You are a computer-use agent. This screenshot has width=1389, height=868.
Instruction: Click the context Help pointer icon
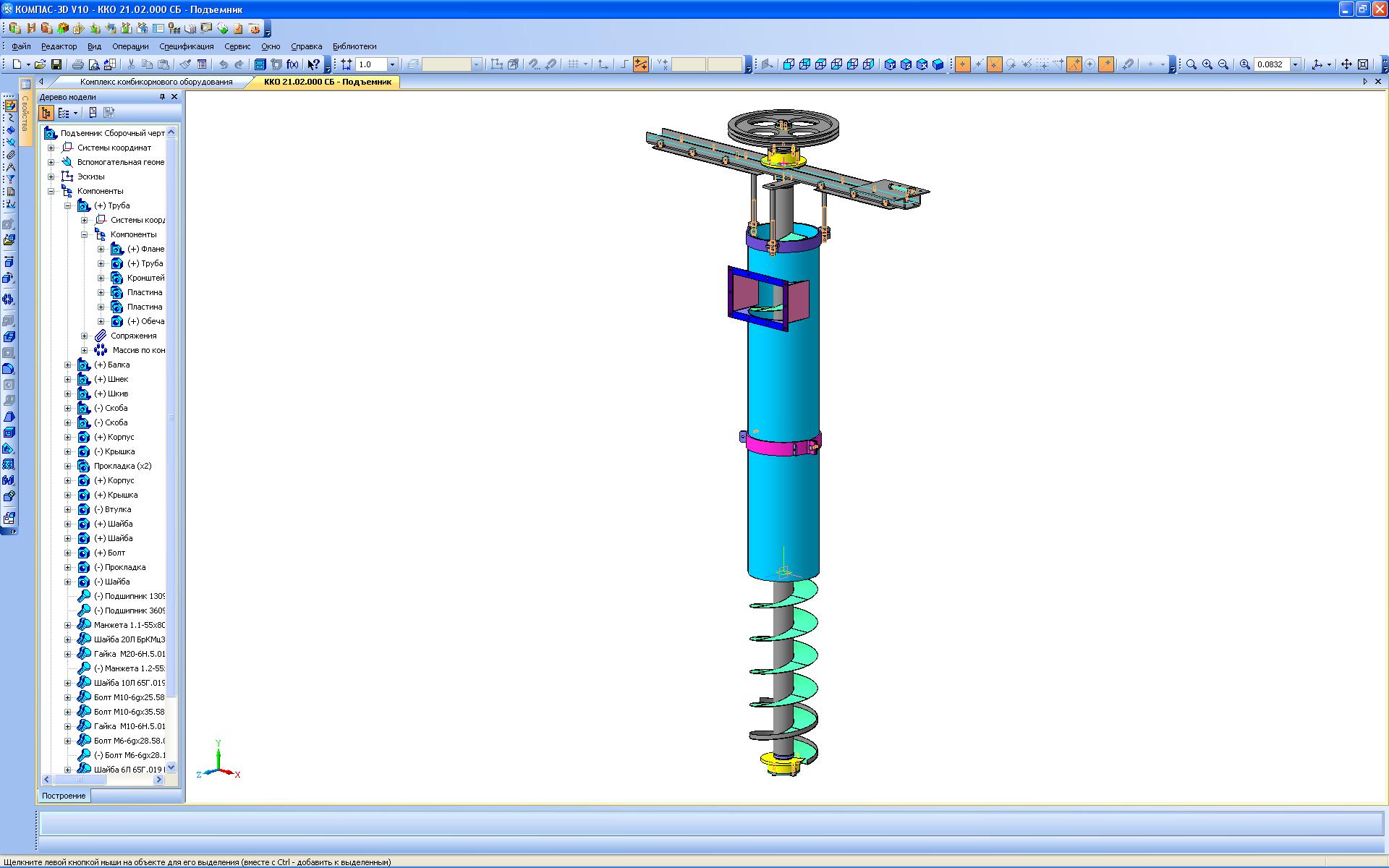[313, 64]
